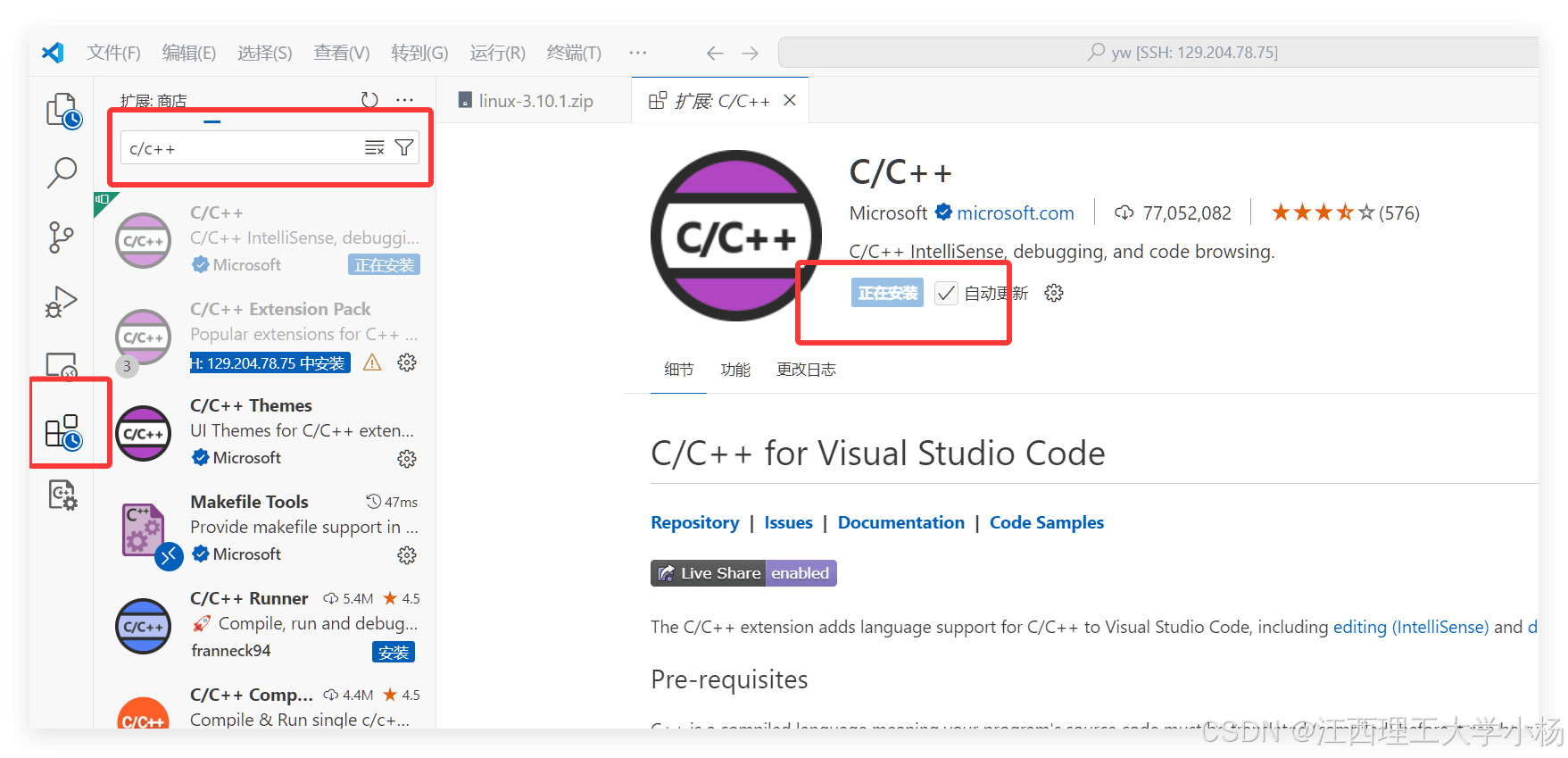Open the Run menu (运行)
Image resolution: width=1568 pixels, height=758 pixels.
pyautogui.click(x=497, y=53)
